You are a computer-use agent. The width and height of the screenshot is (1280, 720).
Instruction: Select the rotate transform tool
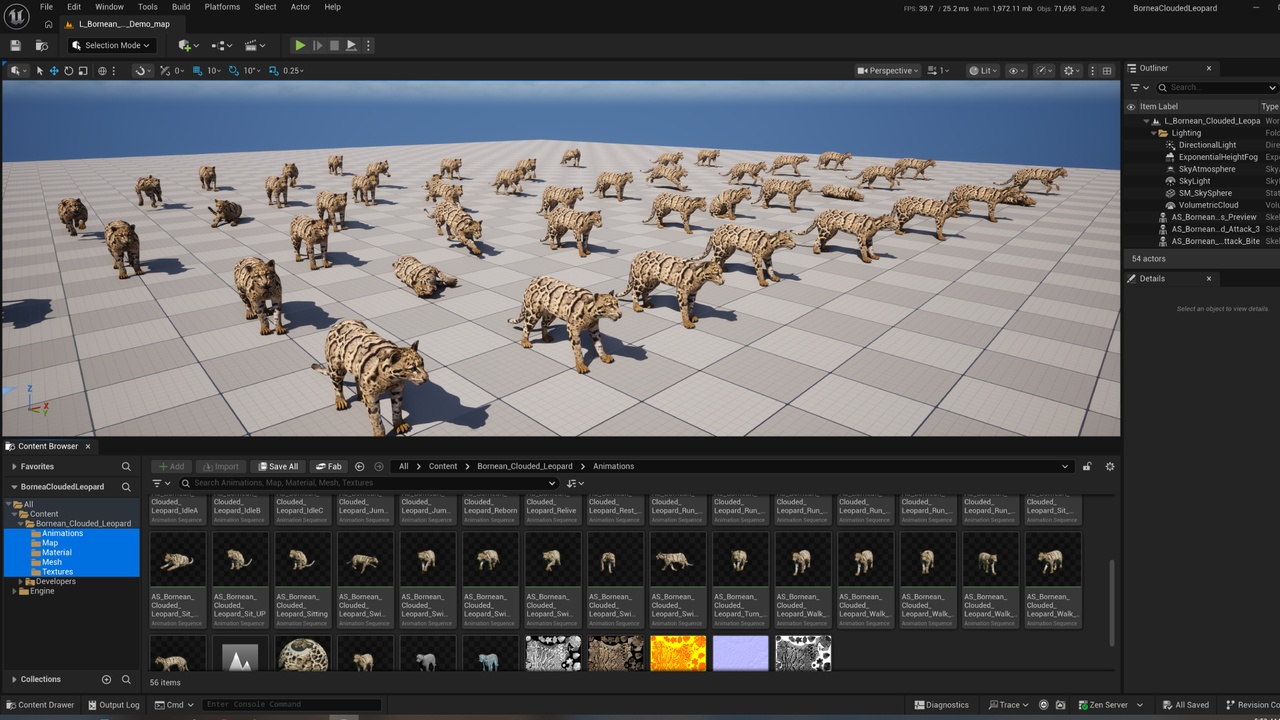point(68,71)
